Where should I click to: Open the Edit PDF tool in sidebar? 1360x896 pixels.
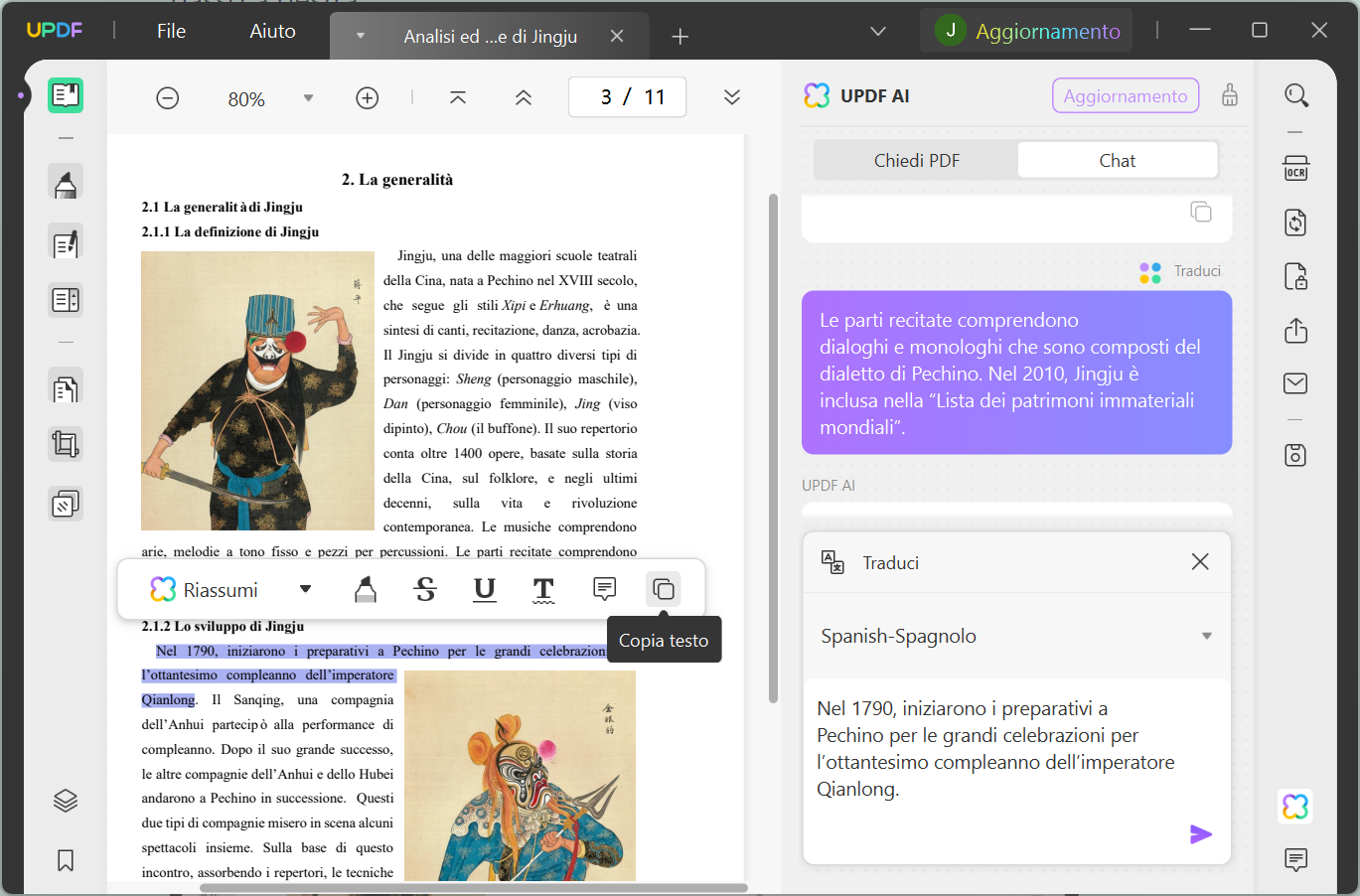pos(66,243)
